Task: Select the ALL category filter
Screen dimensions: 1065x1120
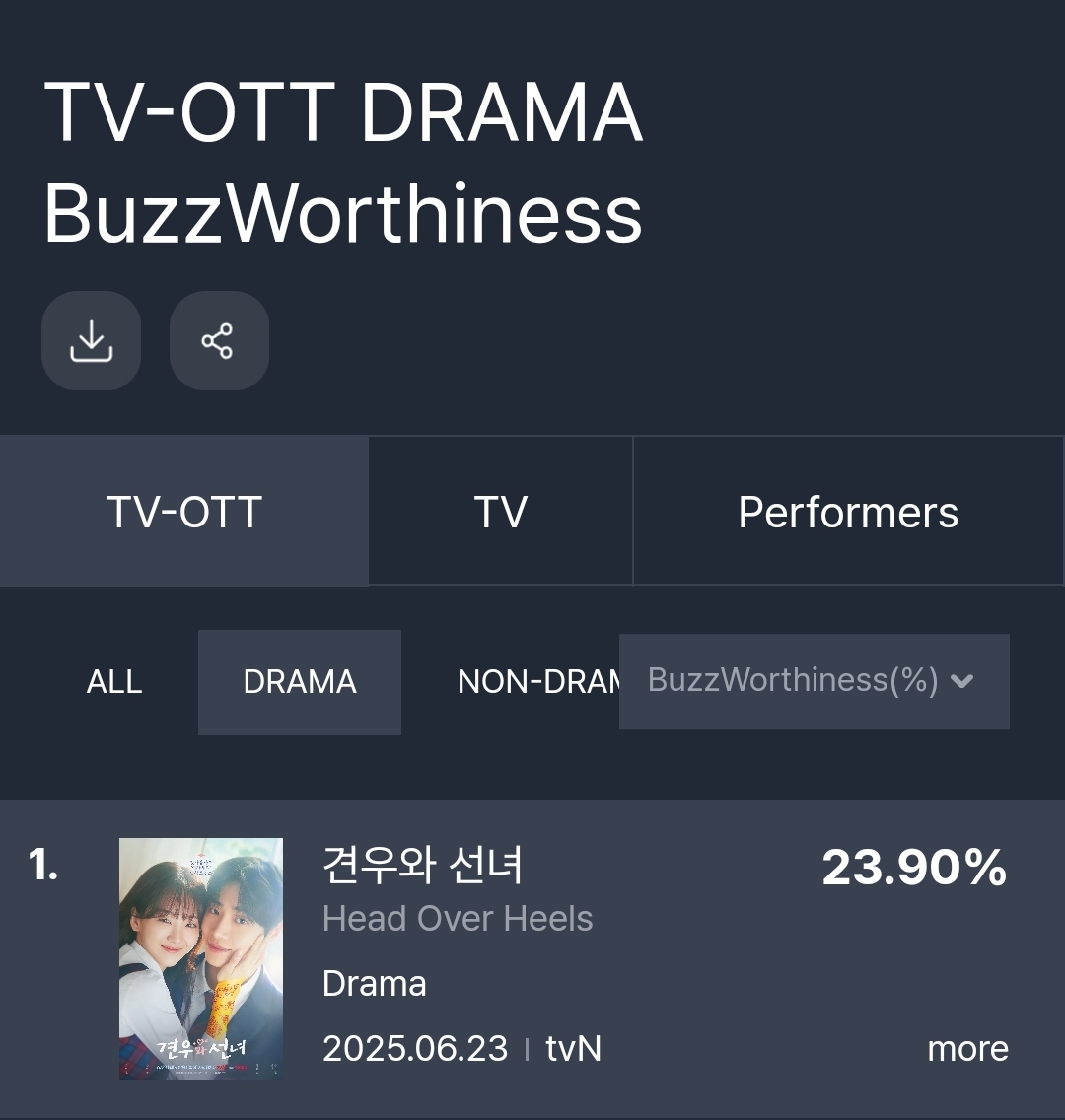Action: [x=114, y=682]
